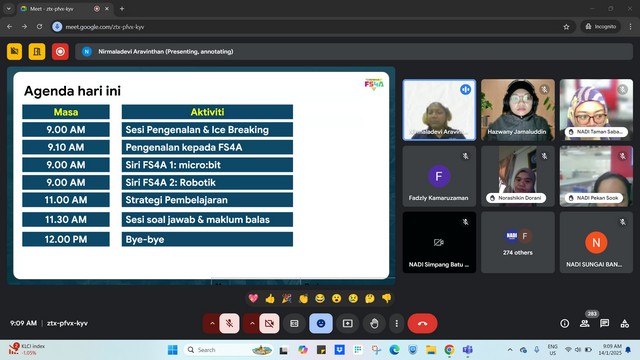Expand audio settings arrow beside microphone
Viewport: 640px width, 360px height.
[x=212, y=323]
